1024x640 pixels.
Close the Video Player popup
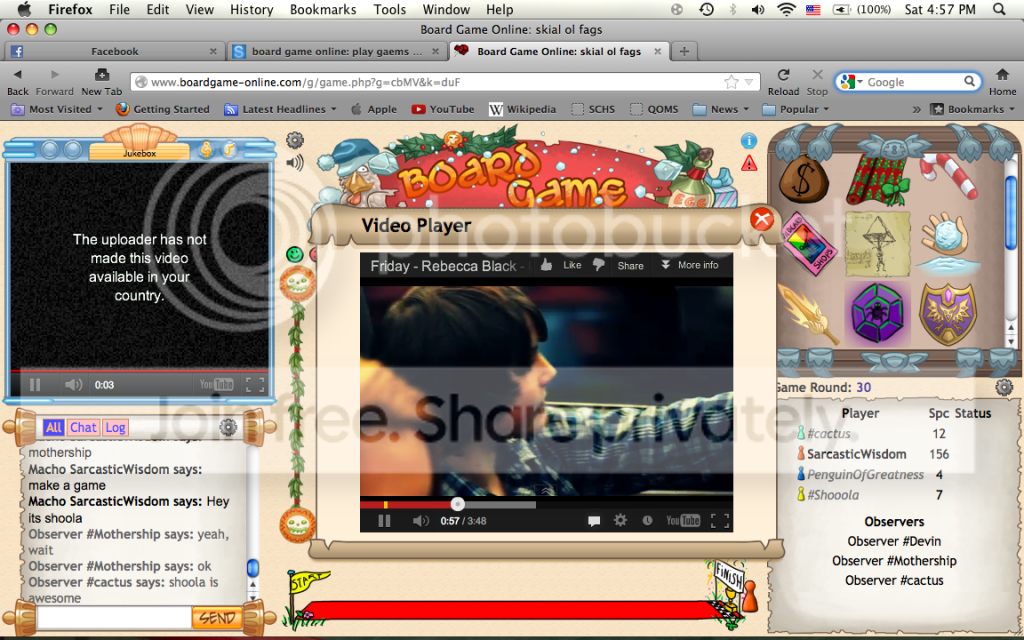pyautogui.click(x=761, y=219)
